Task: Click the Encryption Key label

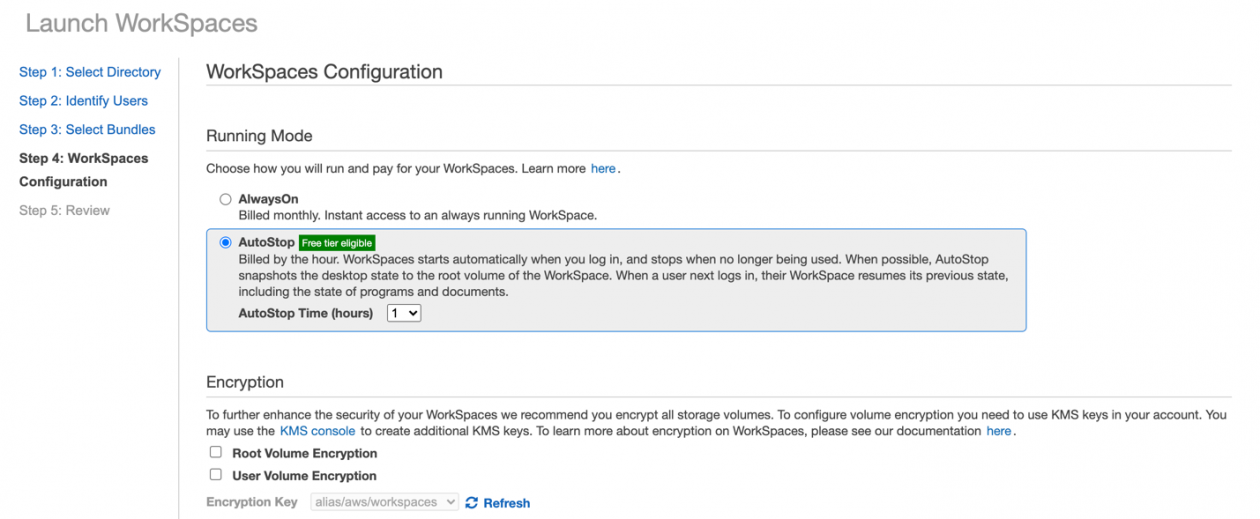Action: pos(252,503)
